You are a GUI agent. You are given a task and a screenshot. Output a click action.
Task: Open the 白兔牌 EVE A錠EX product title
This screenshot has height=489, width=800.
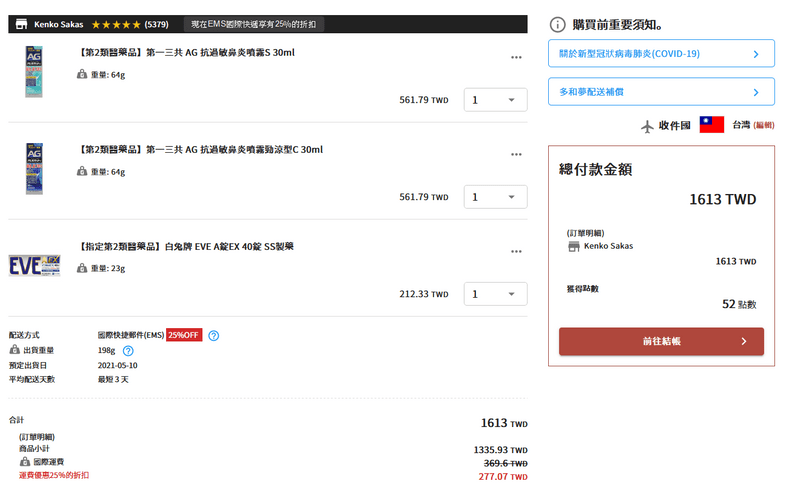point(186,247)
